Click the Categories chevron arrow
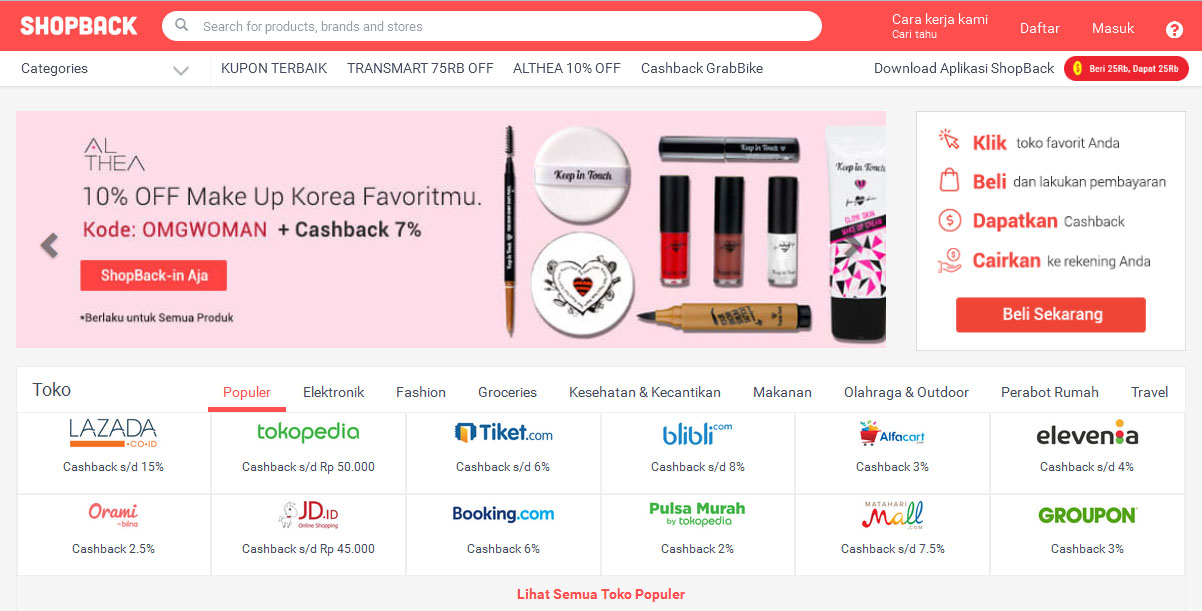Viewport: 1202px width, 611px height. (180, 70)
